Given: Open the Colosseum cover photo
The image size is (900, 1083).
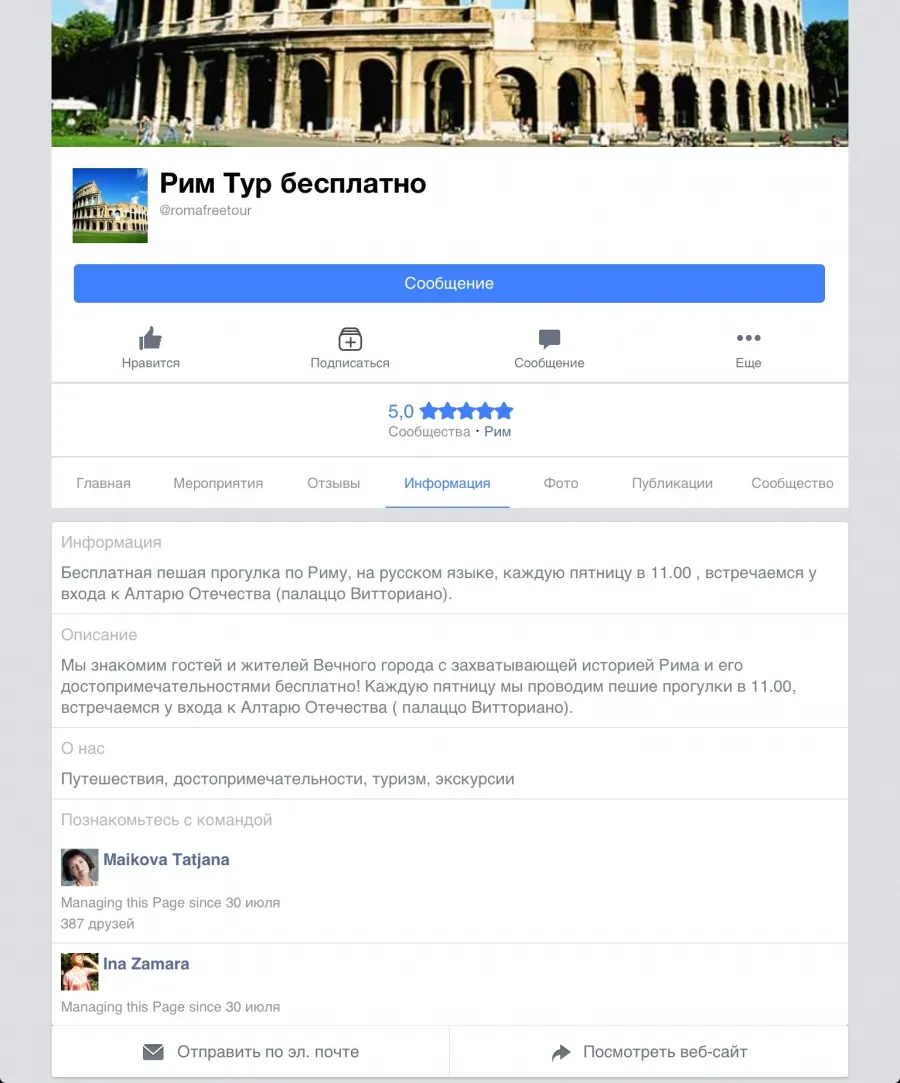Looking at the screenshot, I should click(x=450, y=73).
